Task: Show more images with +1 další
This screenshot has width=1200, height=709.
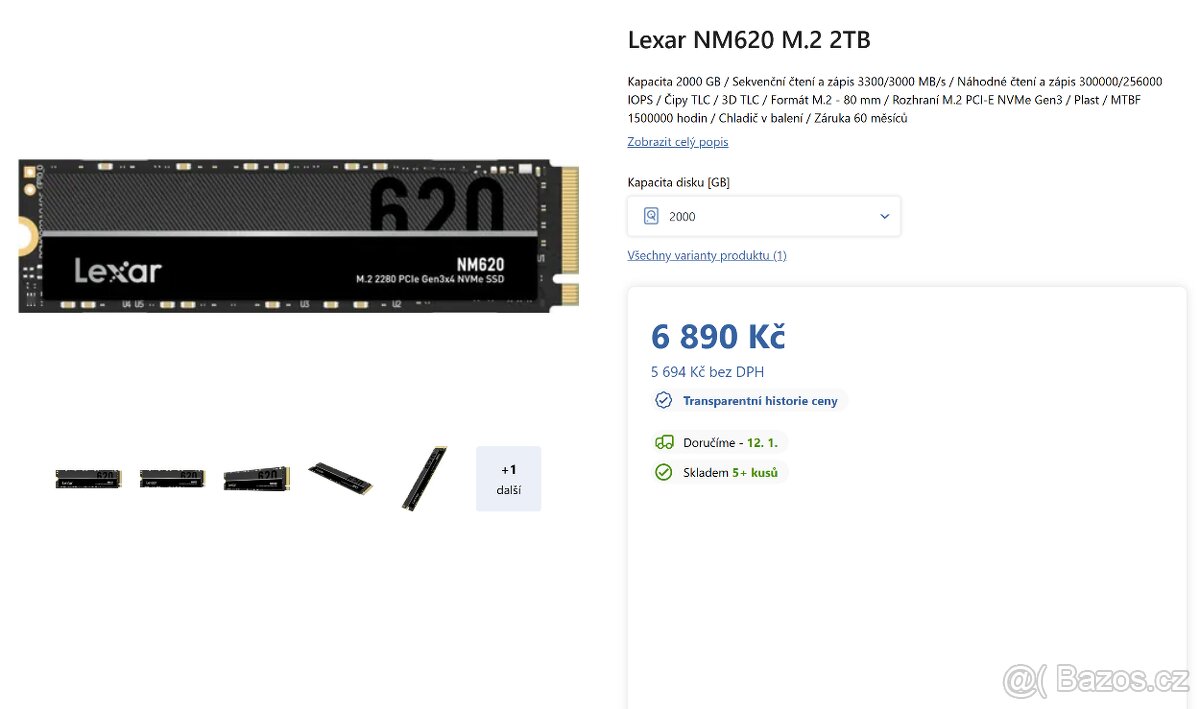Action: coord(508,478)
